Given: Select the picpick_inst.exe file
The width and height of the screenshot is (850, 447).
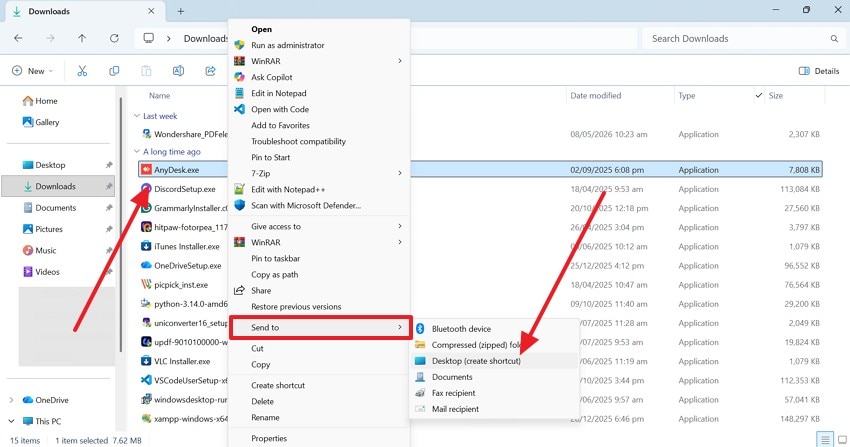Looking at the screenshot, I should coord(181,285).
